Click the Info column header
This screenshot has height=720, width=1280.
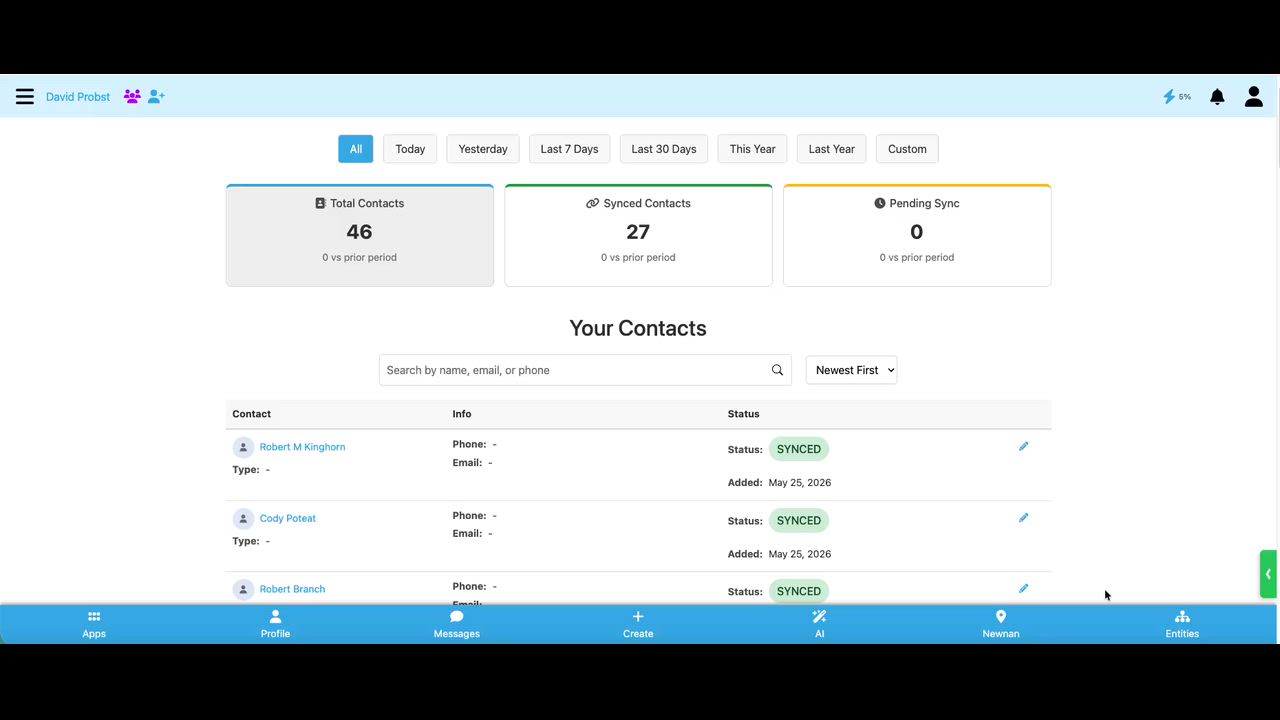[x=462, y=414]
